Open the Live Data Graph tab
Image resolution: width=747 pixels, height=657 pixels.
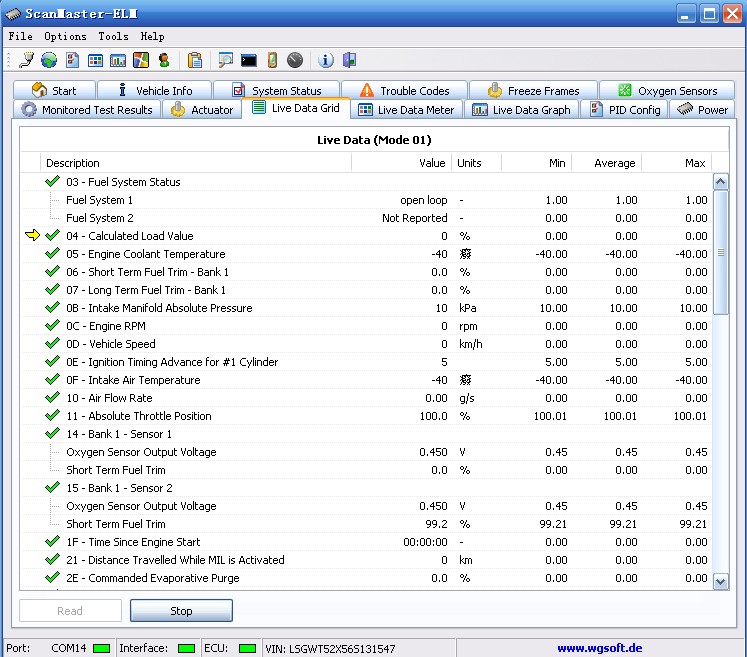click(x=521, y=110)
